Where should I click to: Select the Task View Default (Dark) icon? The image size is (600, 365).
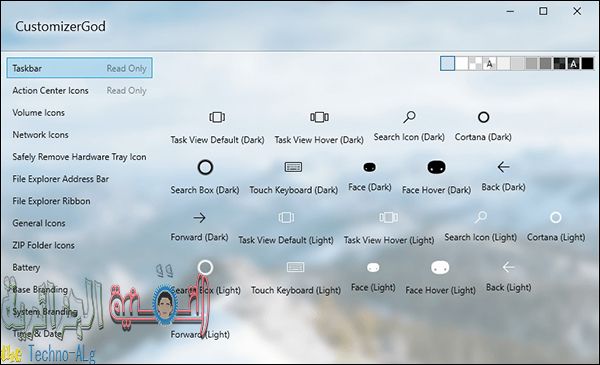coord(217,117)
